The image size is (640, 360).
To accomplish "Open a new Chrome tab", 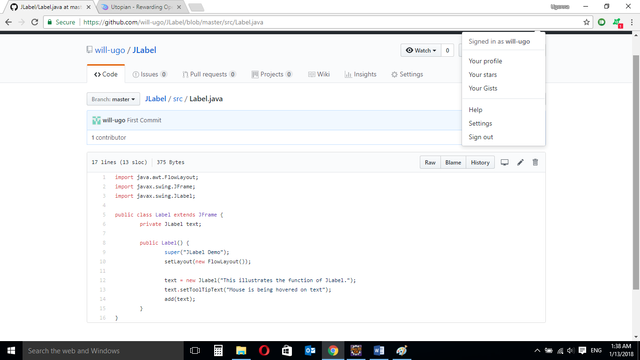I will click(196, 7).
